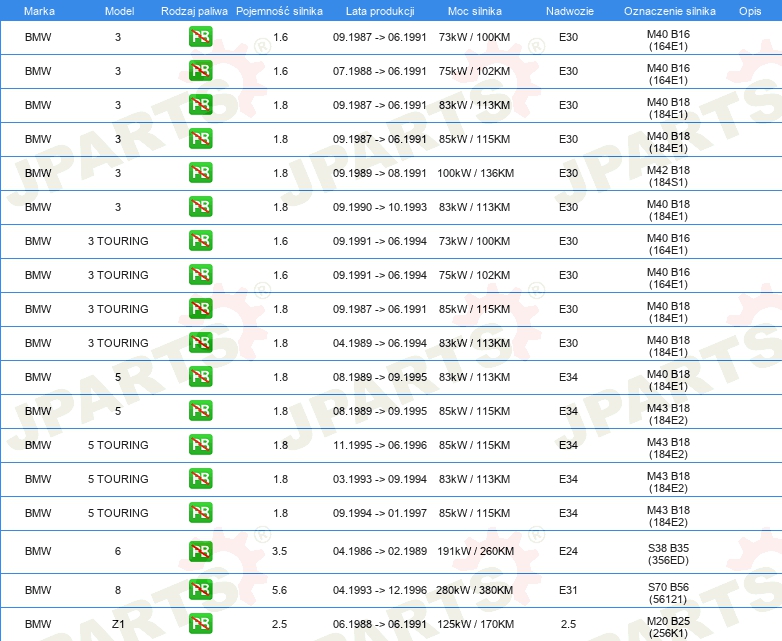The width and height of the screenshot is (782, 641).
Task: Click date range 04.1993 -> 12.1996
Action: point(380,590)
